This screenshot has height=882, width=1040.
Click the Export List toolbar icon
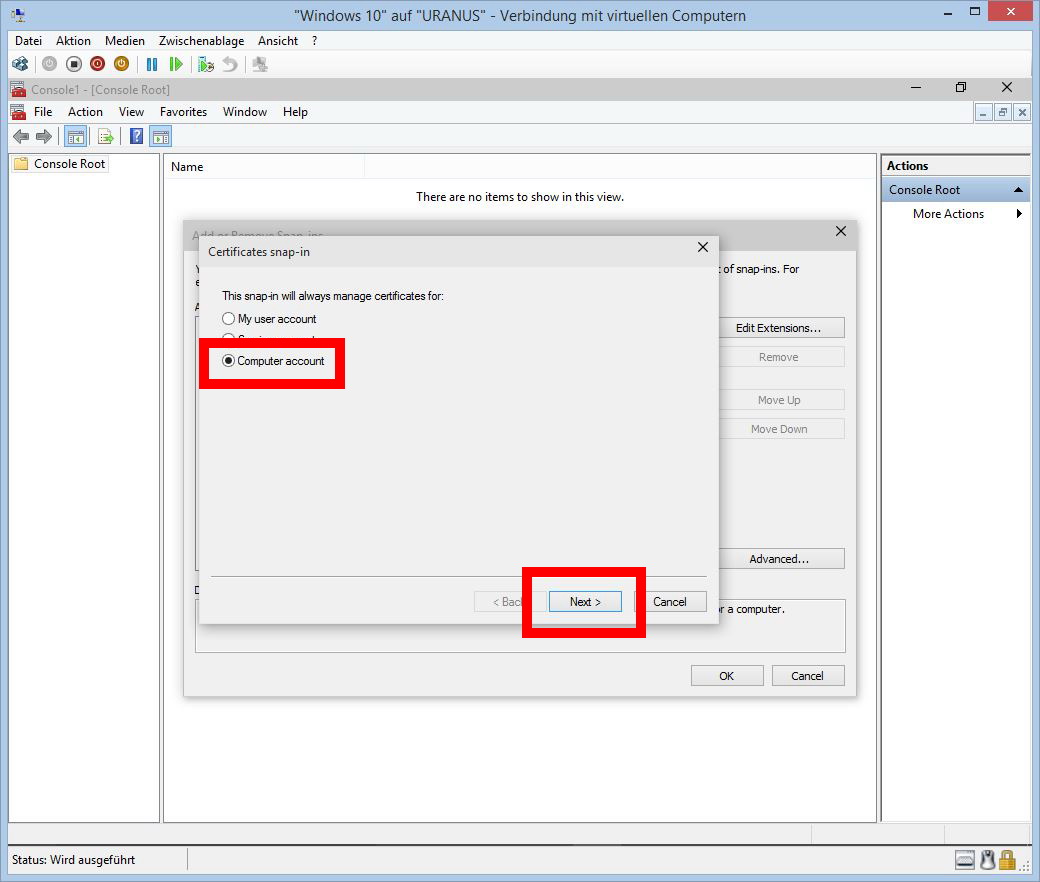(105, 137)
